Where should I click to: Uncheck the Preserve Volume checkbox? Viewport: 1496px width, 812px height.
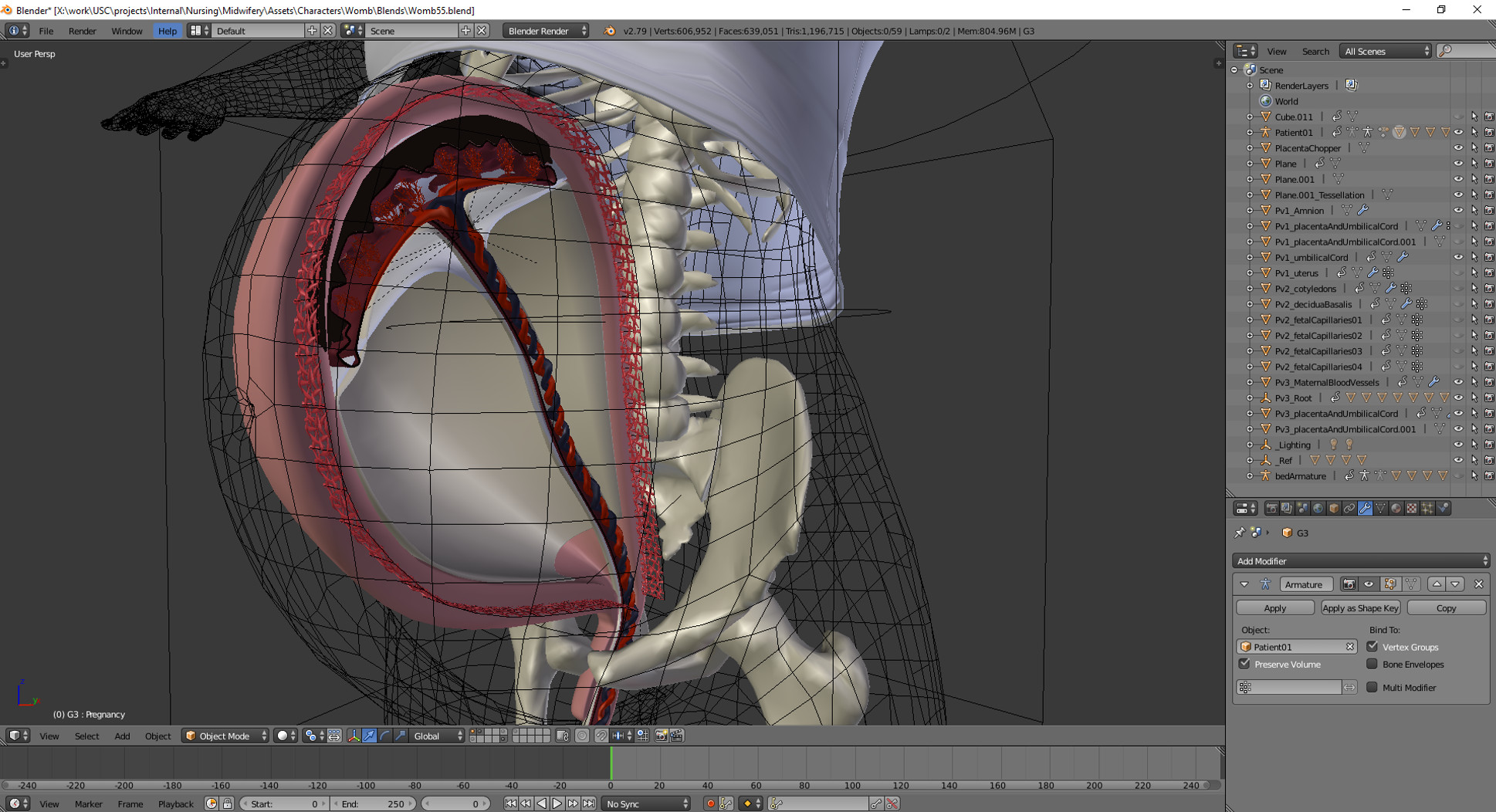pyautogui.click(x=1244, y=664)
